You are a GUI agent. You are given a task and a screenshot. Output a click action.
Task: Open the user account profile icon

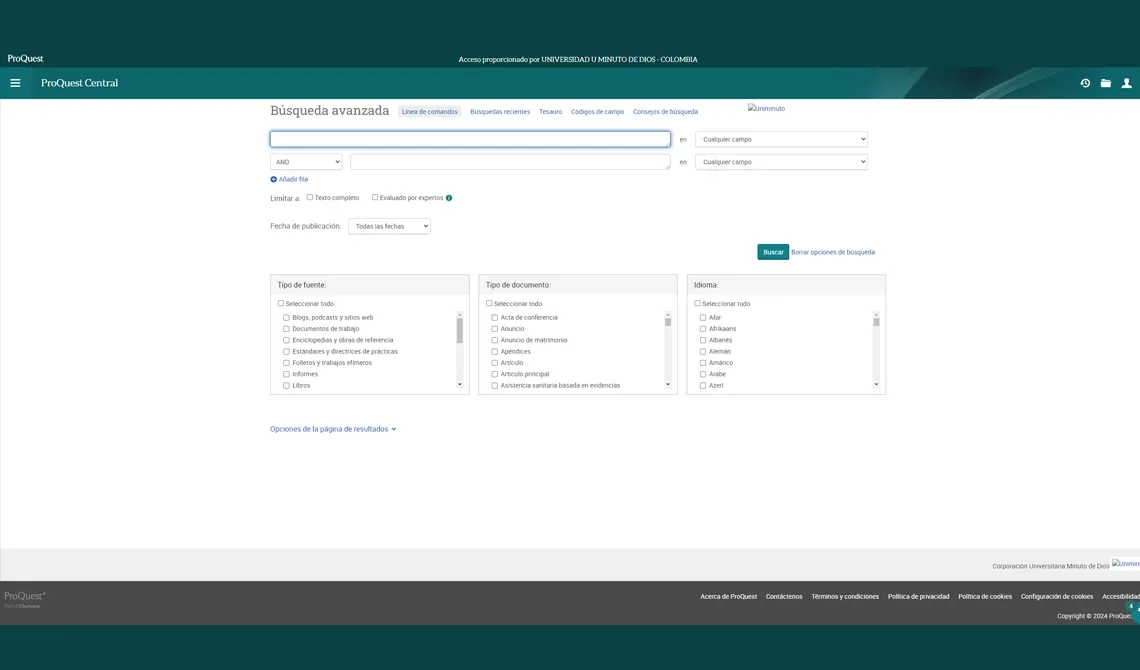1126,83
